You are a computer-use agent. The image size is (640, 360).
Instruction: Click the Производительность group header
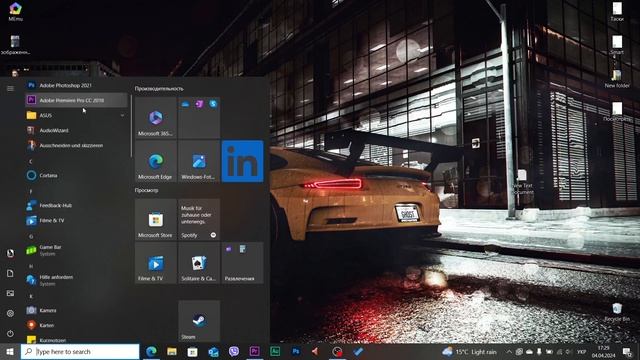click(x=159, y=89)
